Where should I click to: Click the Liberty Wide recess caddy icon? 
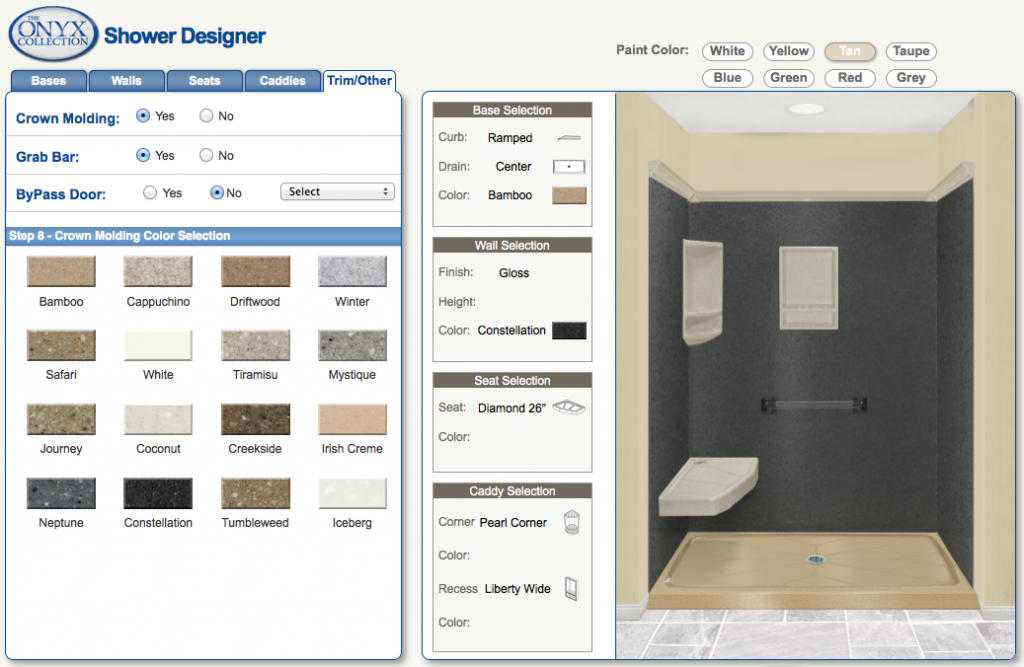click(571, 589)
